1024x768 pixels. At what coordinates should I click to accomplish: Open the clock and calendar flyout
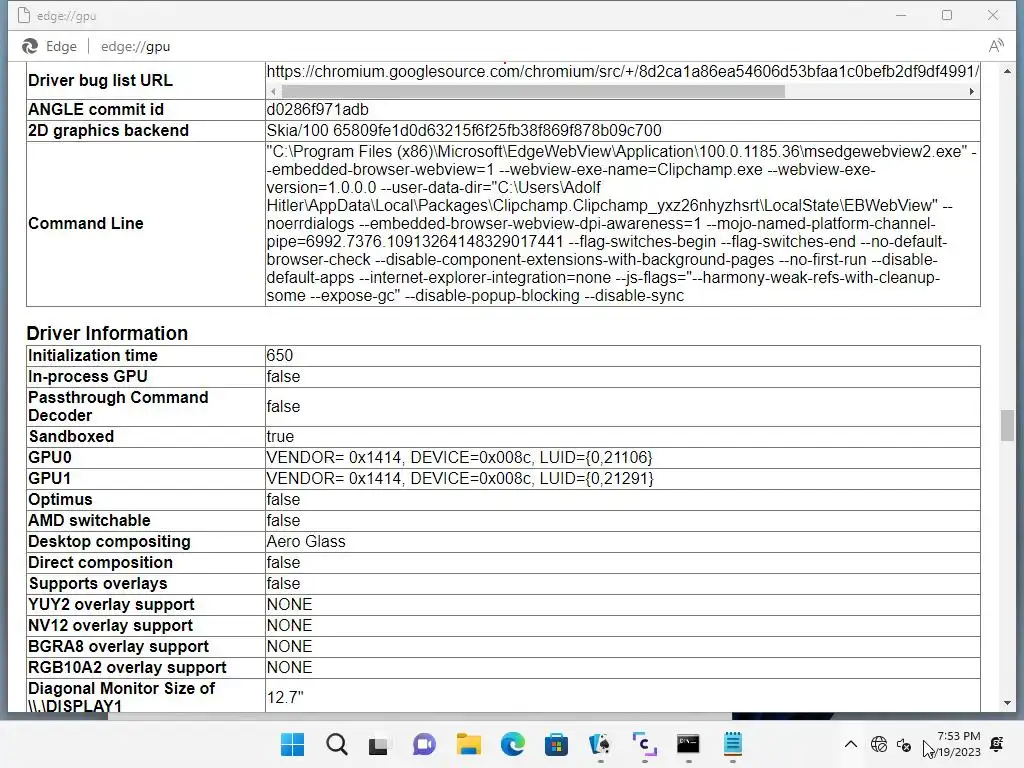click(957, 744)
